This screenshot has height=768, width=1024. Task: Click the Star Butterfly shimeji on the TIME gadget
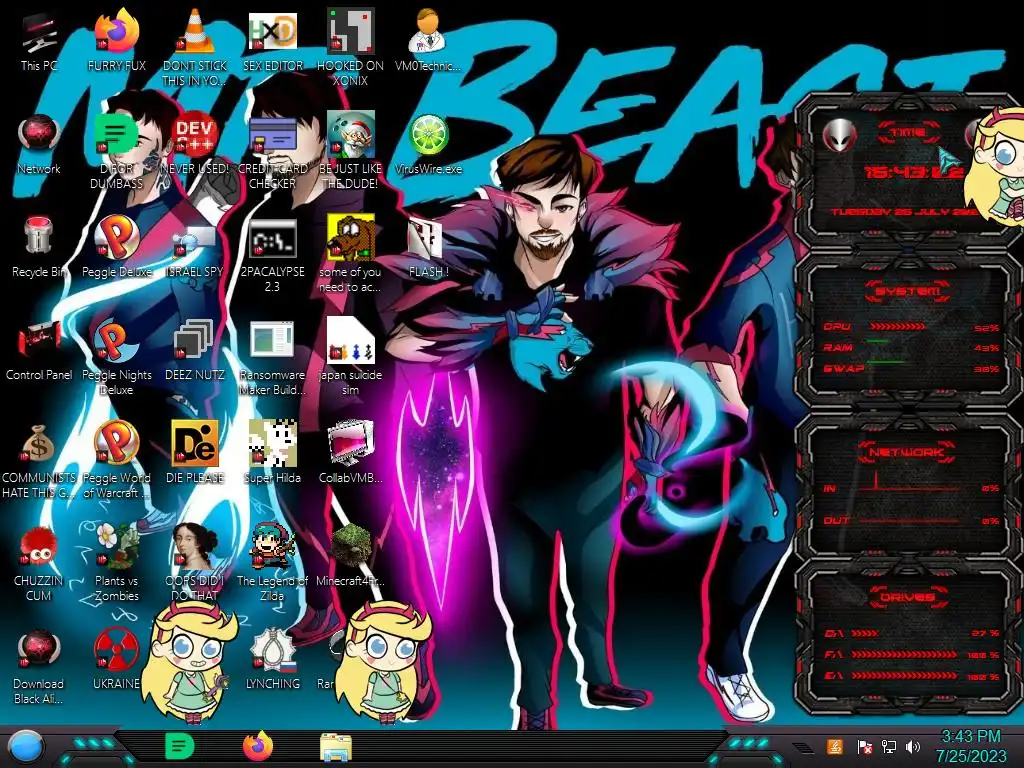(995, 167)
